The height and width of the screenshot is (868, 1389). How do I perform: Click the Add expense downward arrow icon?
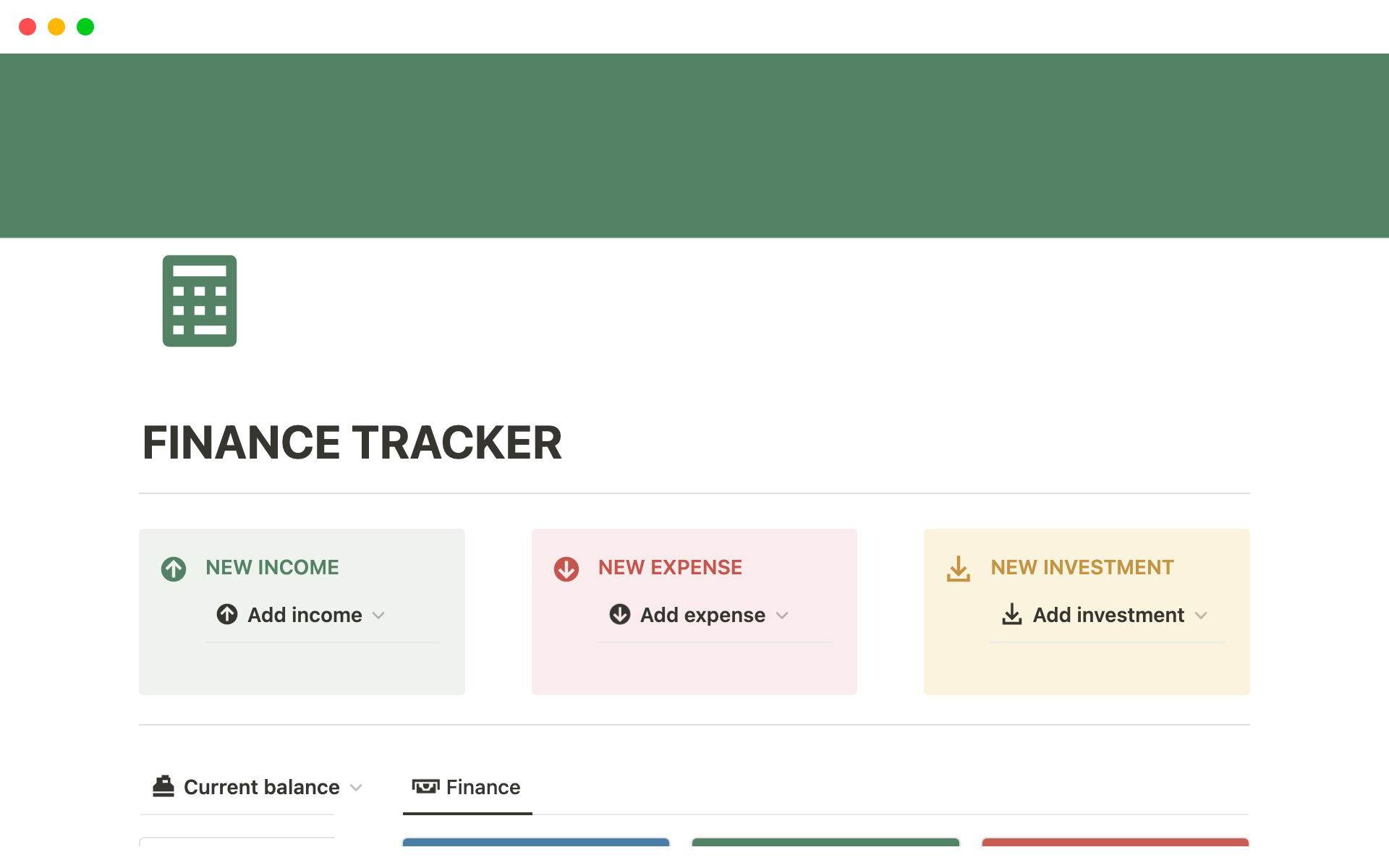coord(784,615)
